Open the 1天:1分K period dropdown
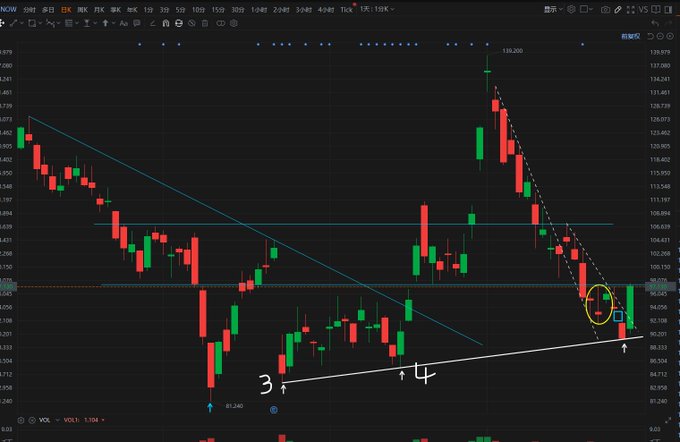 [377, 9]
